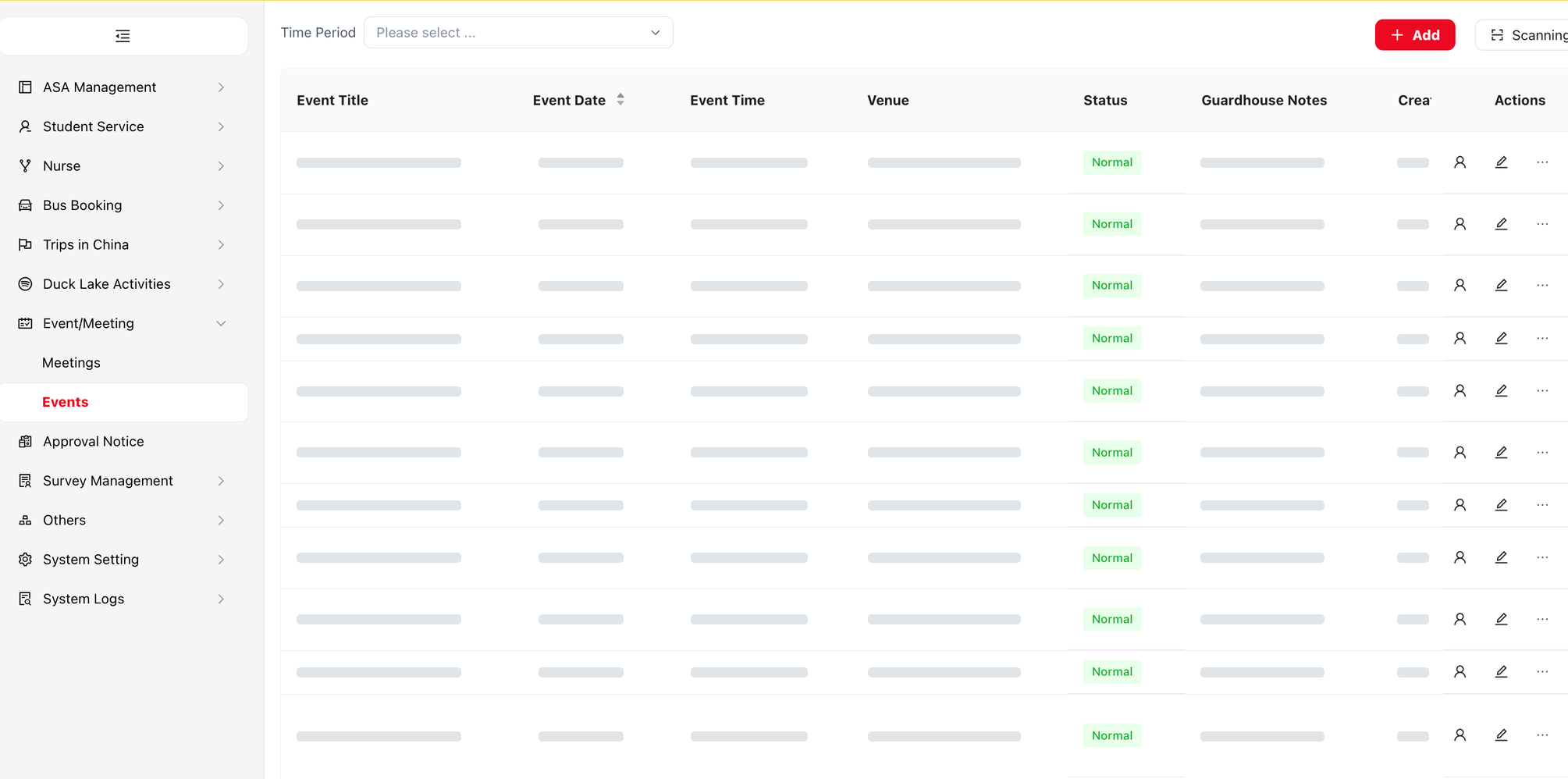This screenshot has height=779, width=1568.
Task: Open the Time Period dropdown
Action: point(518,33)
